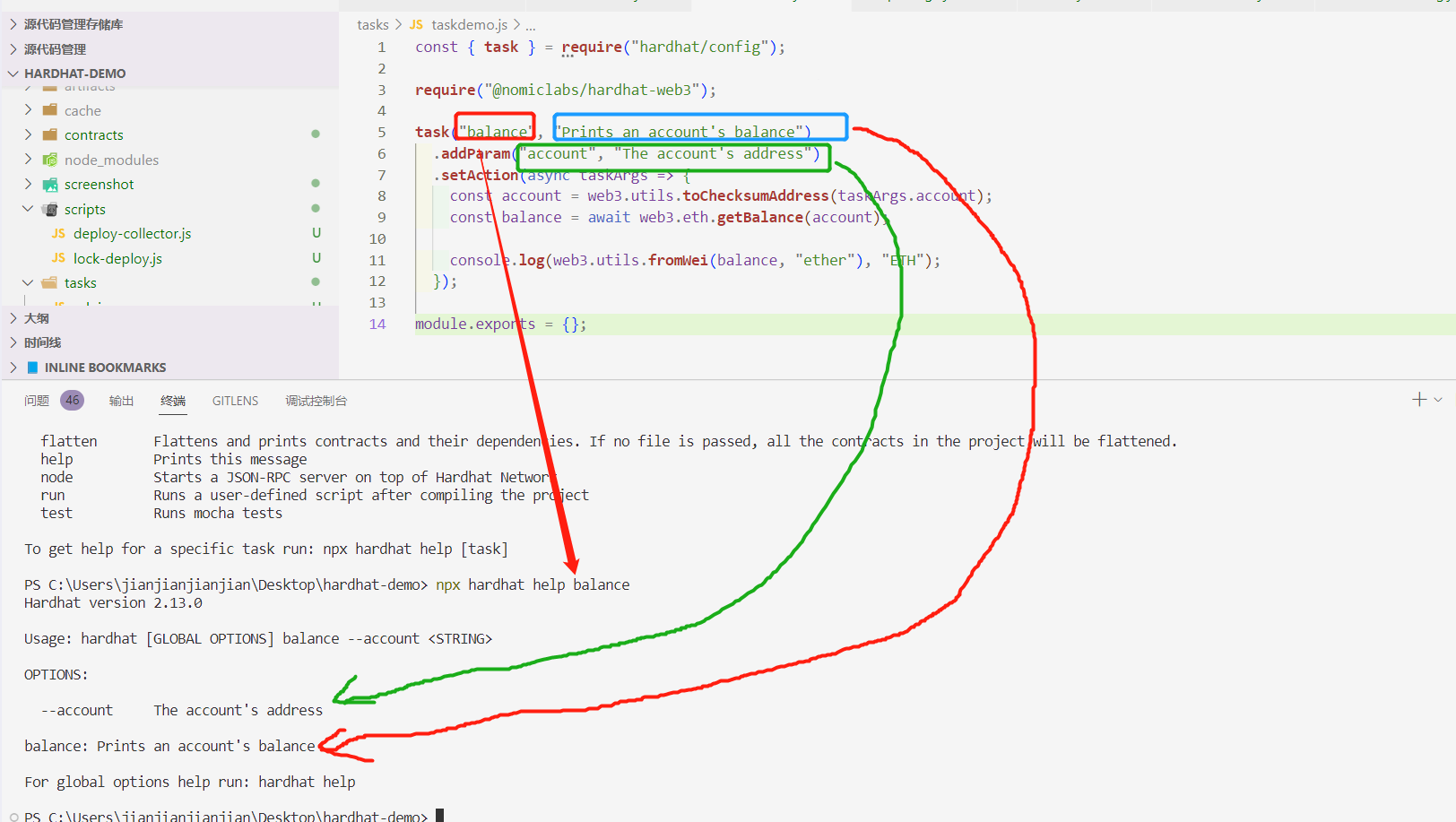
Task: Click the cache folder icon
Action: (x=49, y=110)
